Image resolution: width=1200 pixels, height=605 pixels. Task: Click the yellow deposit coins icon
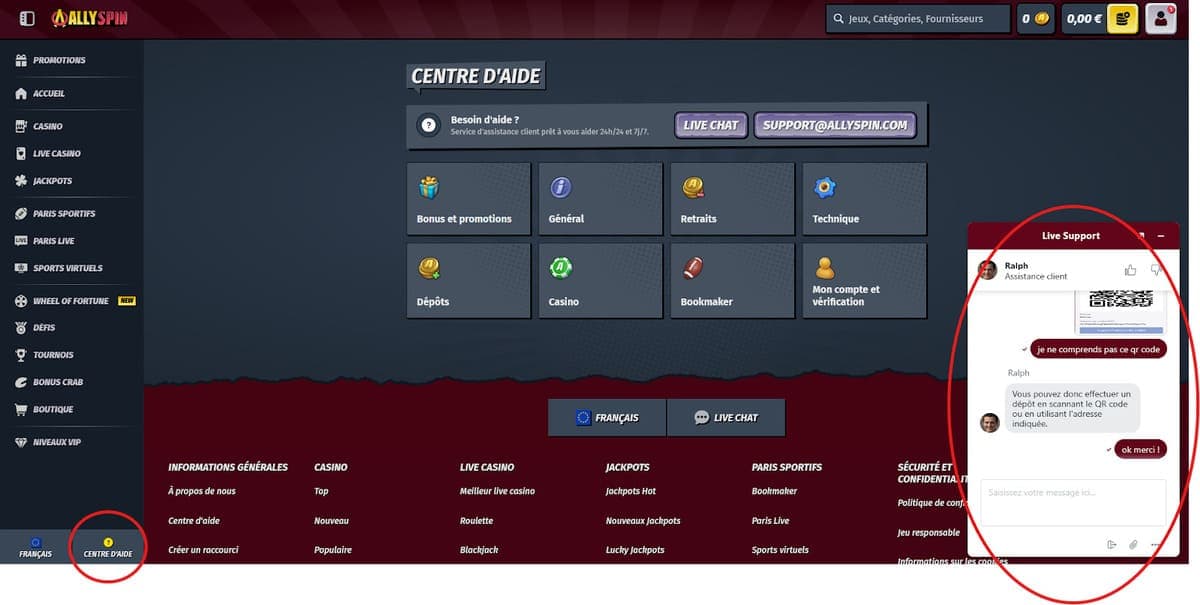coord(1122,19)
